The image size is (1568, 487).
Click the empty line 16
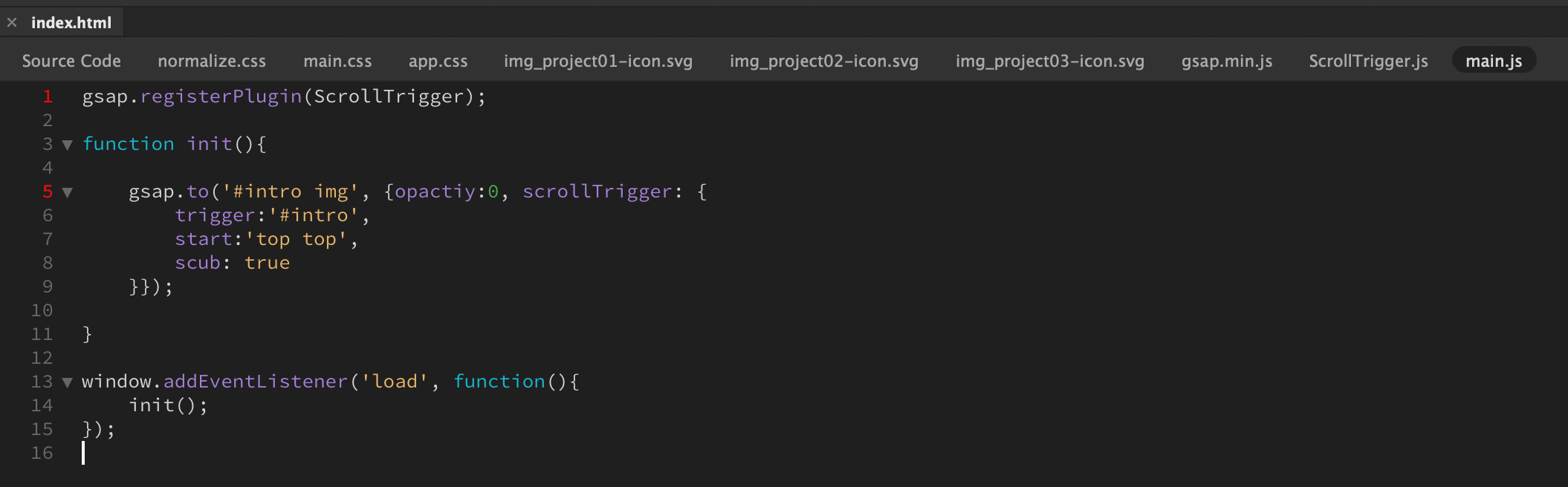pos(149,453)
